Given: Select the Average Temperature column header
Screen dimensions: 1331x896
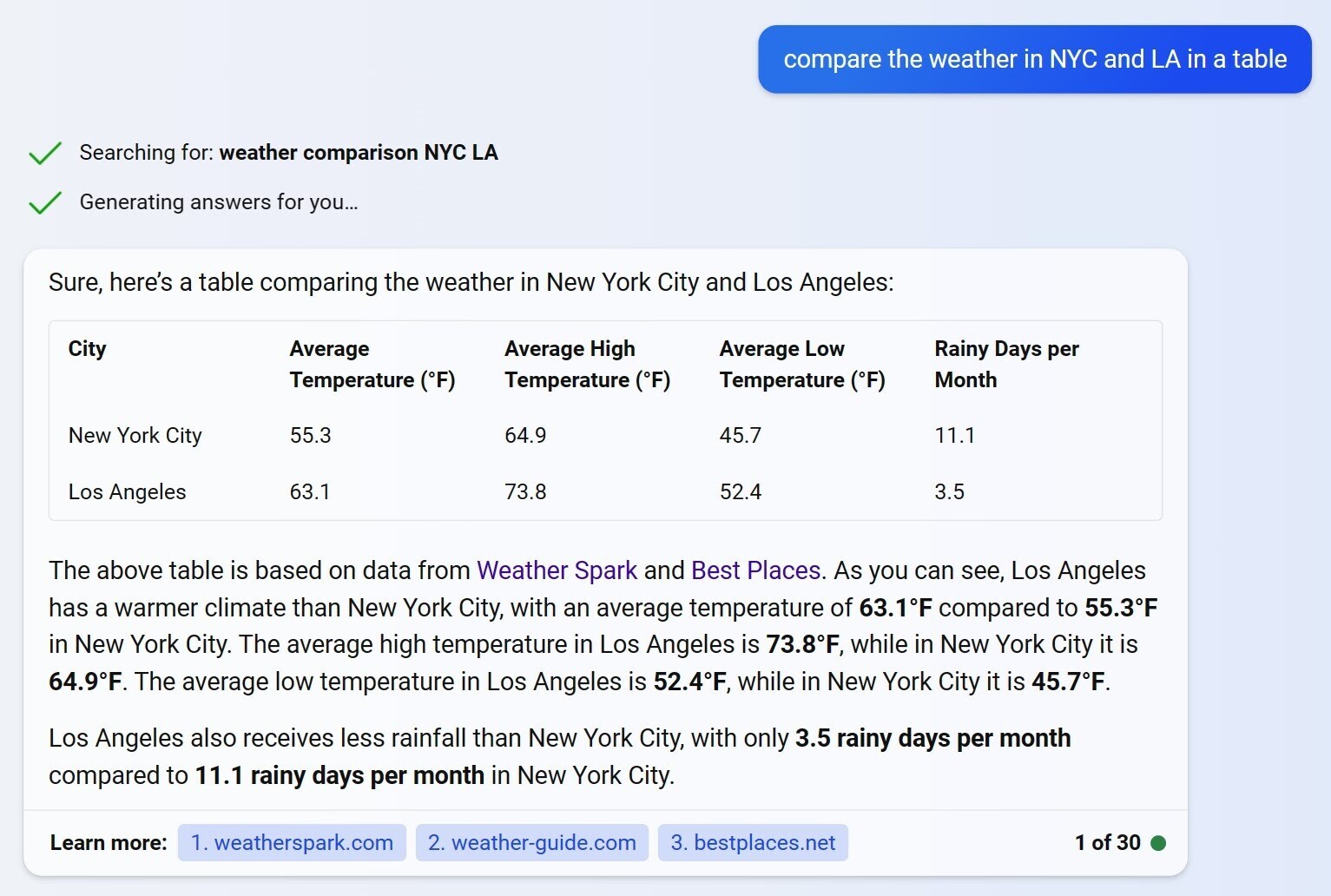Looking at the screenshot, I should click(372, 364).
